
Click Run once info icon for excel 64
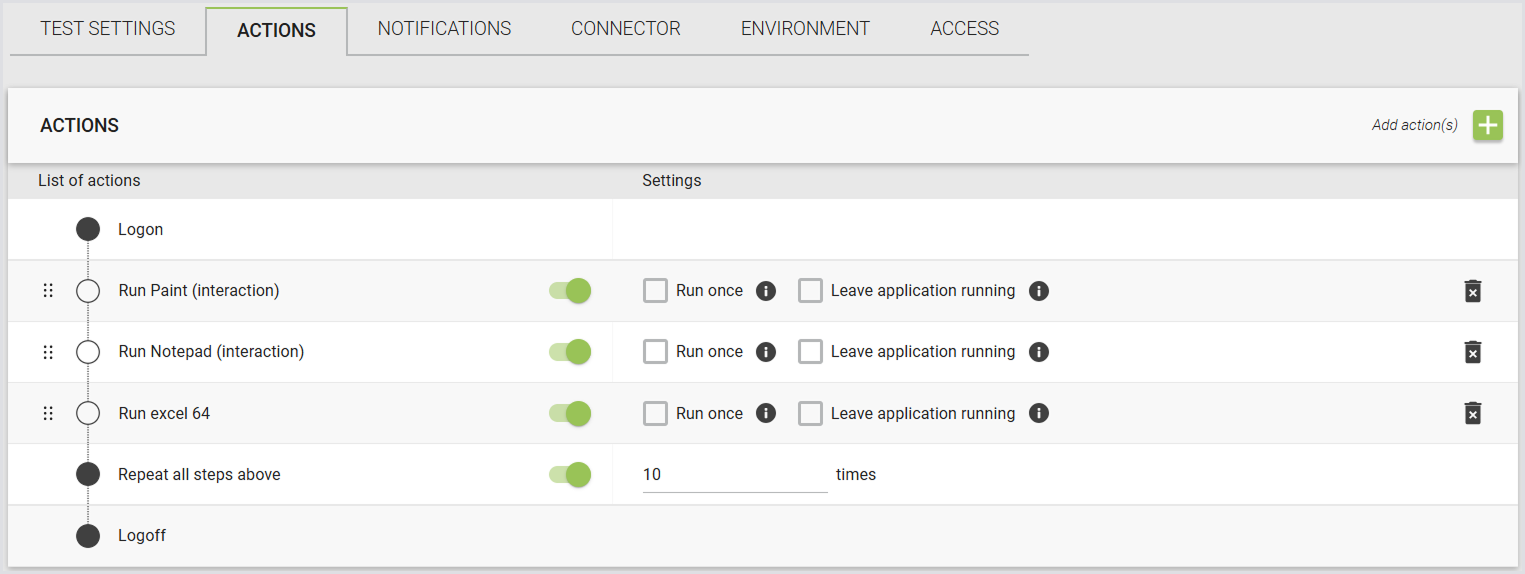point(766,413)
